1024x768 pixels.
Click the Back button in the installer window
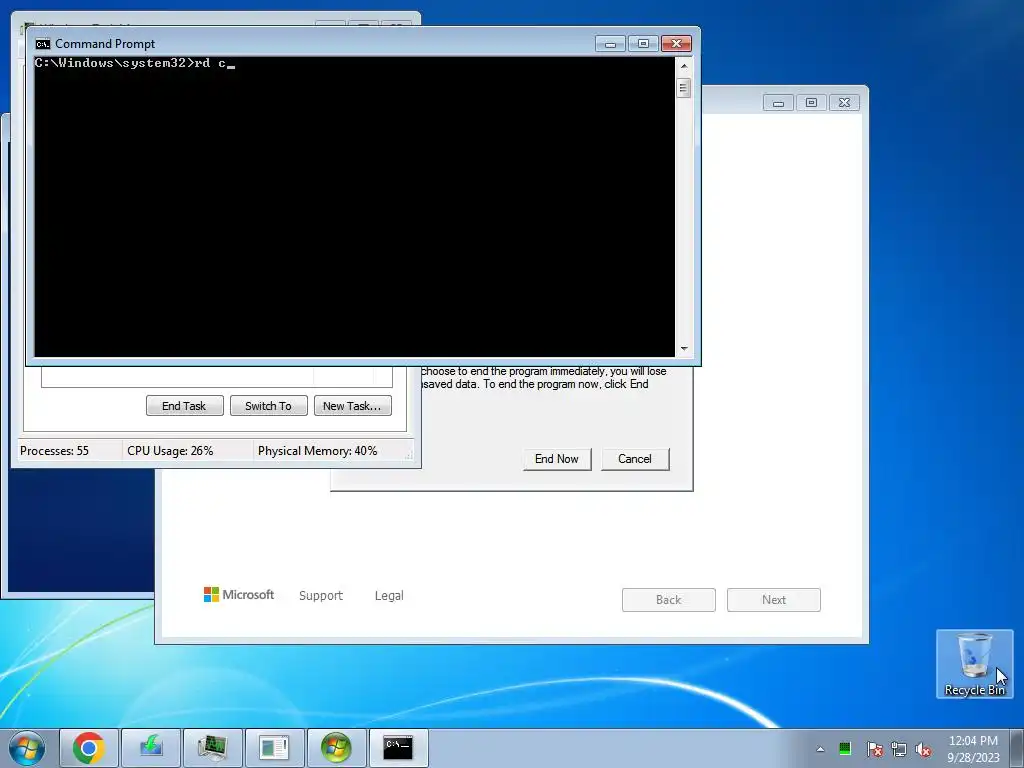669,600
